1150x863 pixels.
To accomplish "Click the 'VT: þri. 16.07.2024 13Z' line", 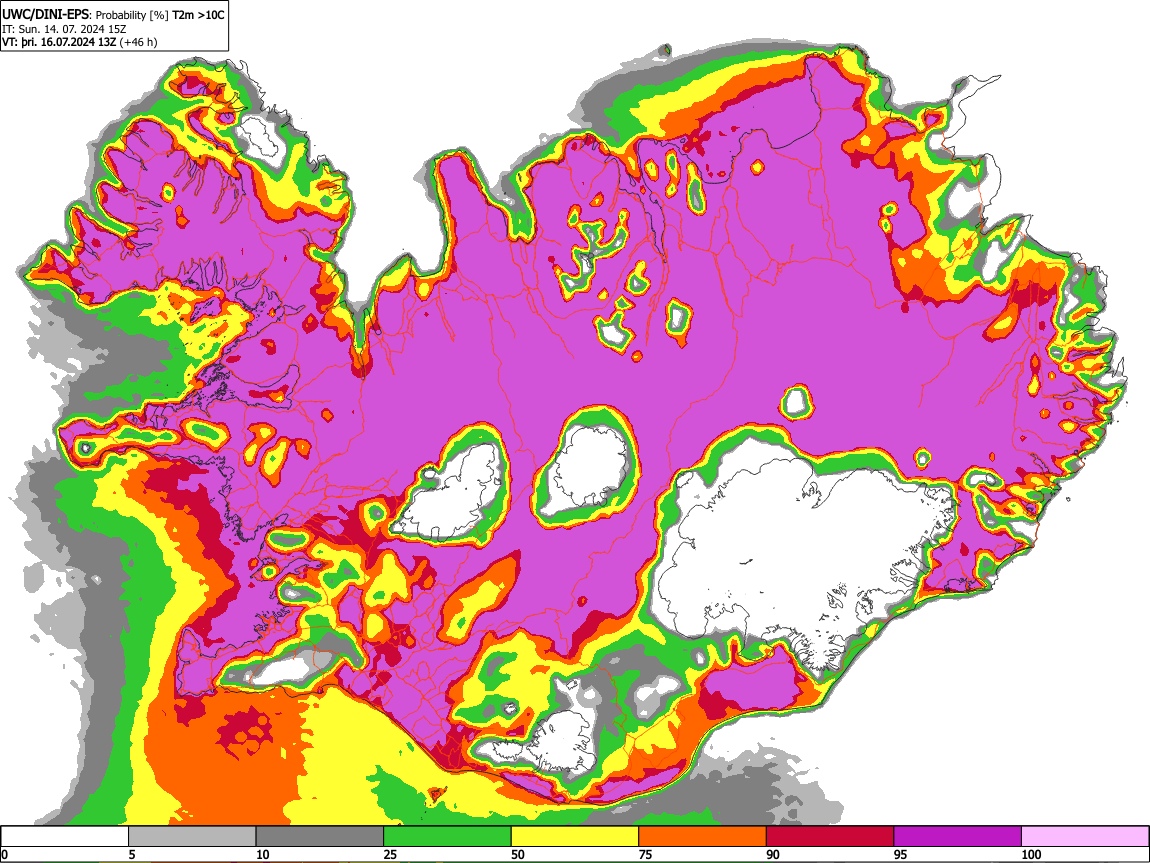I will (x=59, y=42).
